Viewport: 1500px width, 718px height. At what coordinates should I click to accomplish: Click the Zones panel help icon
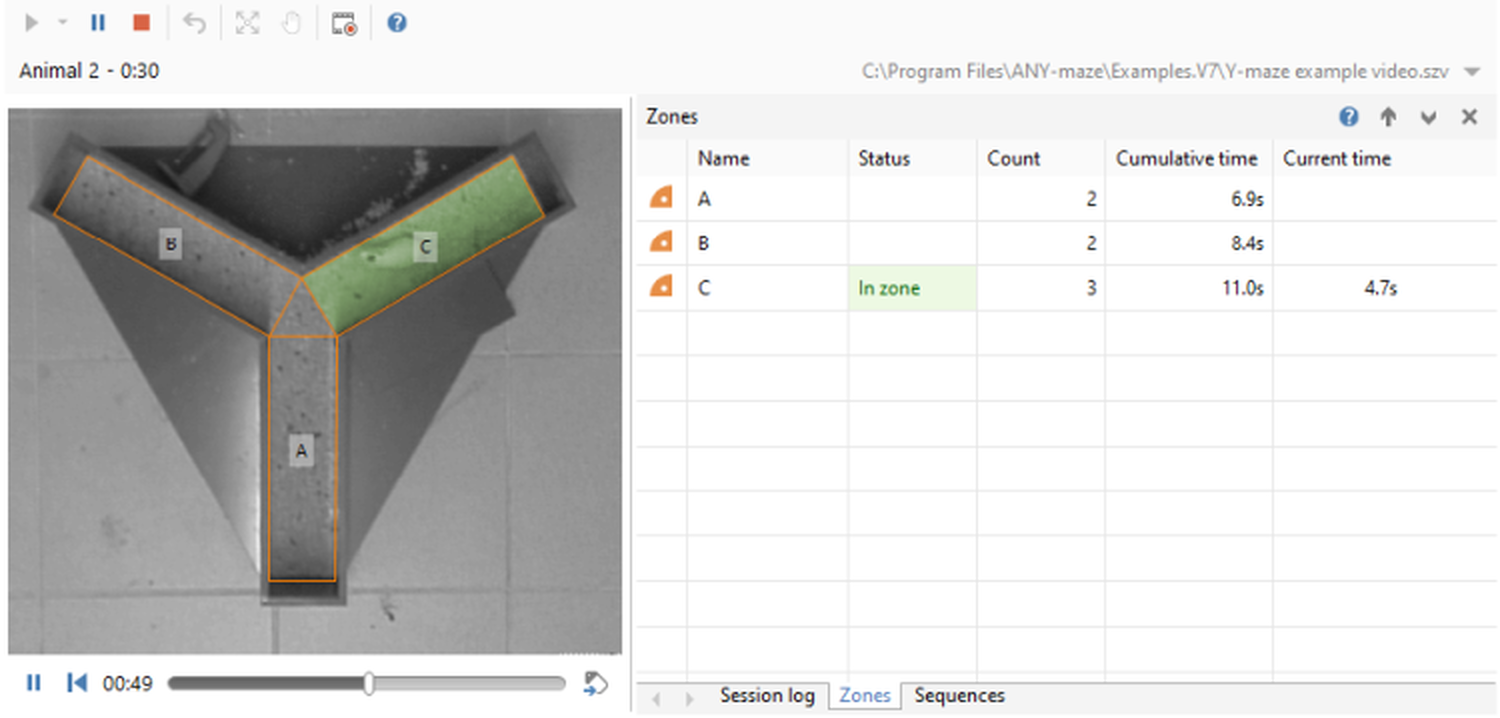click(1349, 117)
